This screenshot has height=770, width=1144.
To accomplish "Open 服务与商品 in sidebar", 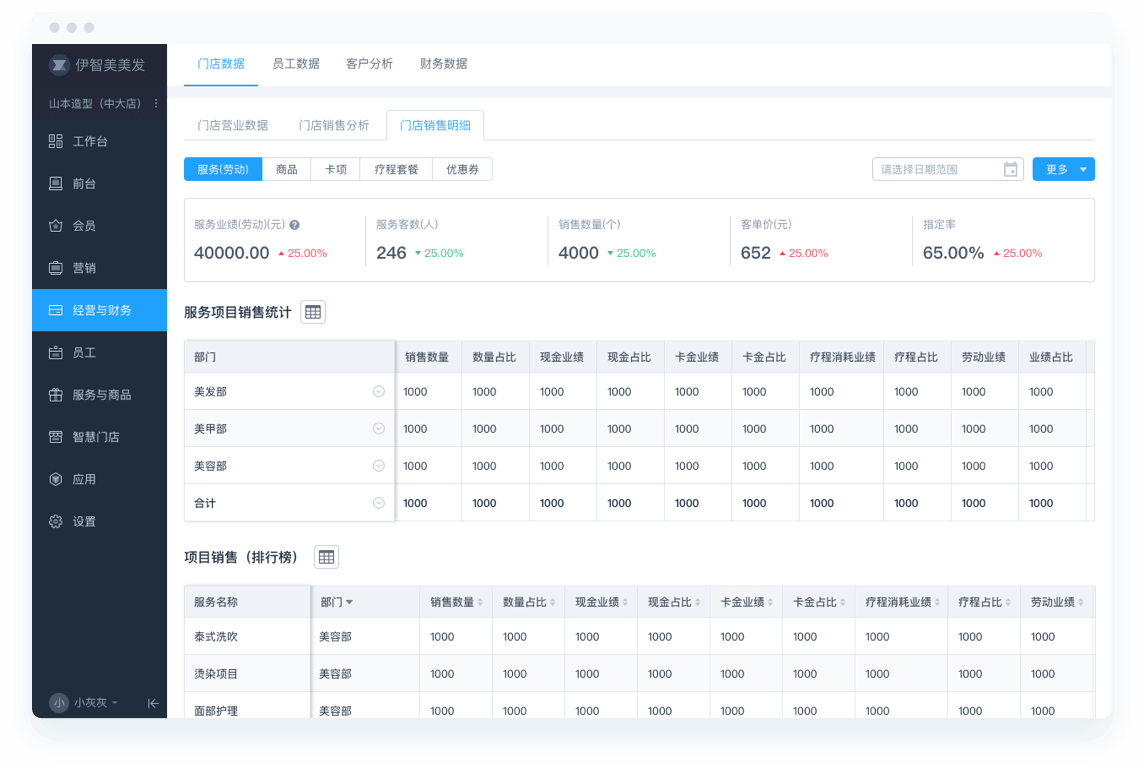I will tap(99, 395).
